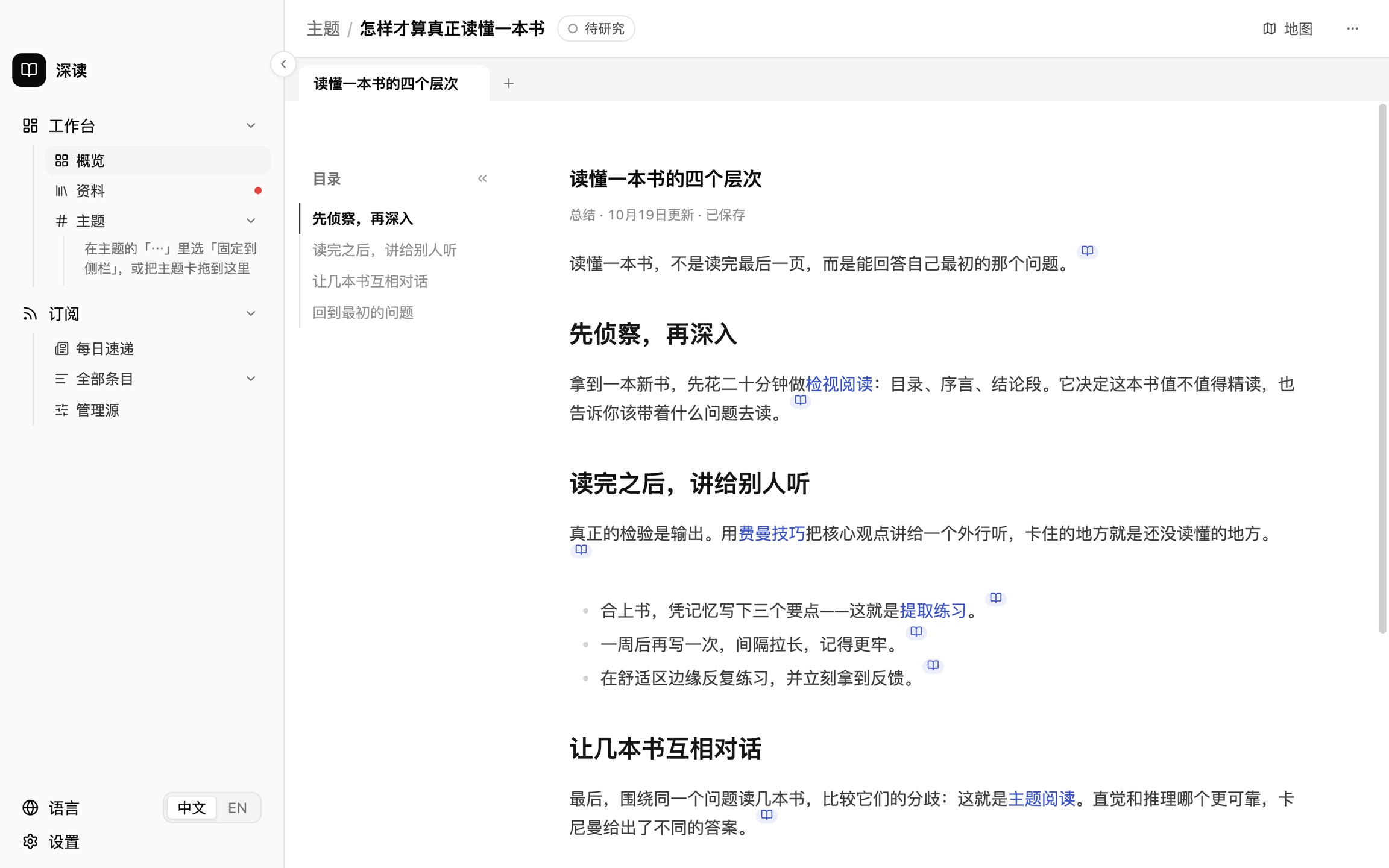Click the 深读 app logo icon
This screenshot has height=868, width=1389.
coord(29,70)
